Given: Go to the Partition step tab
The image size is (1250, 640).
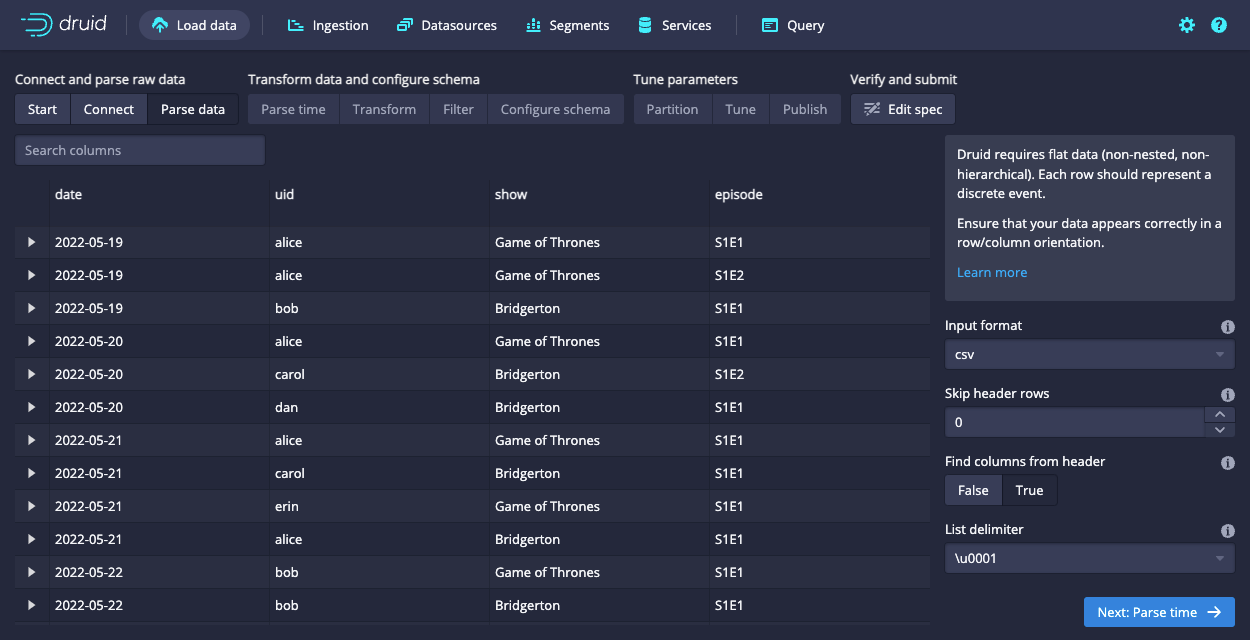Looking at the screenshot, I should point(672,108).
